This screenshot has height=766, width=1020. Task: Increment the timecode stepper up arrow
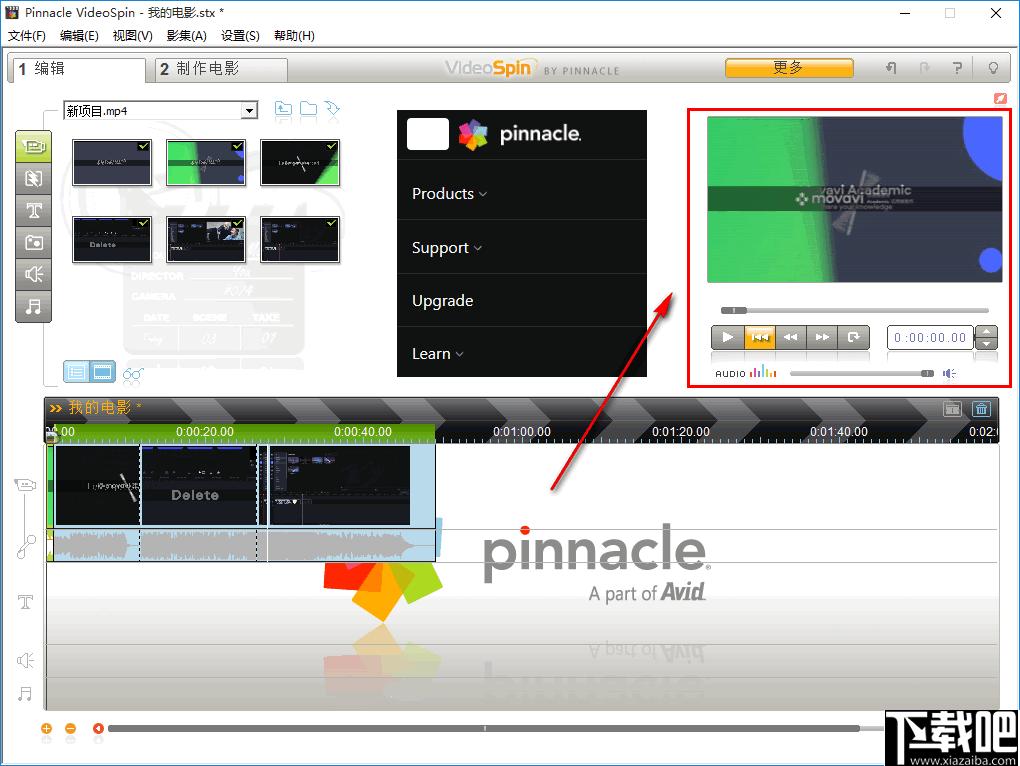pyautogui.click(x=986, y=332)
